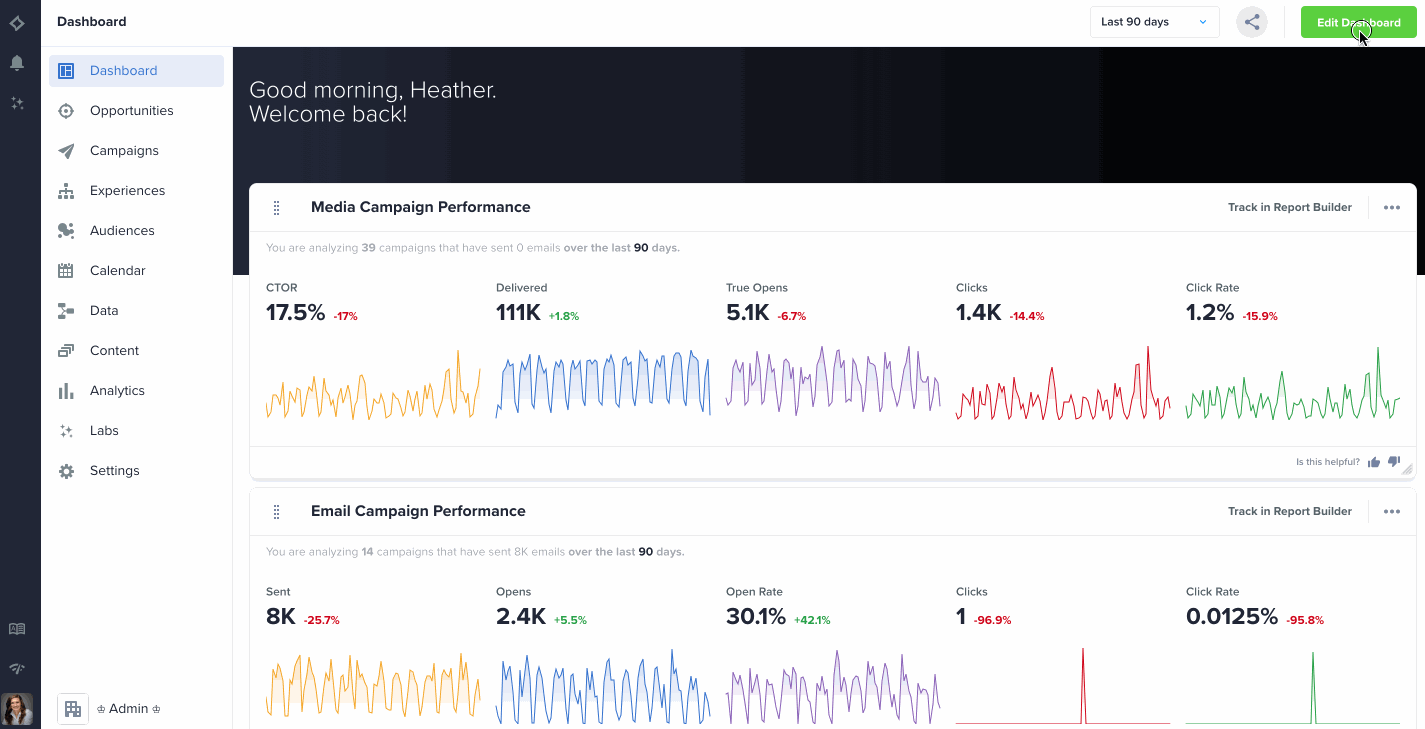This screenshot has height=729, width=1425.
Task: Click thumbs up for Media Campaign widget
Action: [x=1374, y=462]
